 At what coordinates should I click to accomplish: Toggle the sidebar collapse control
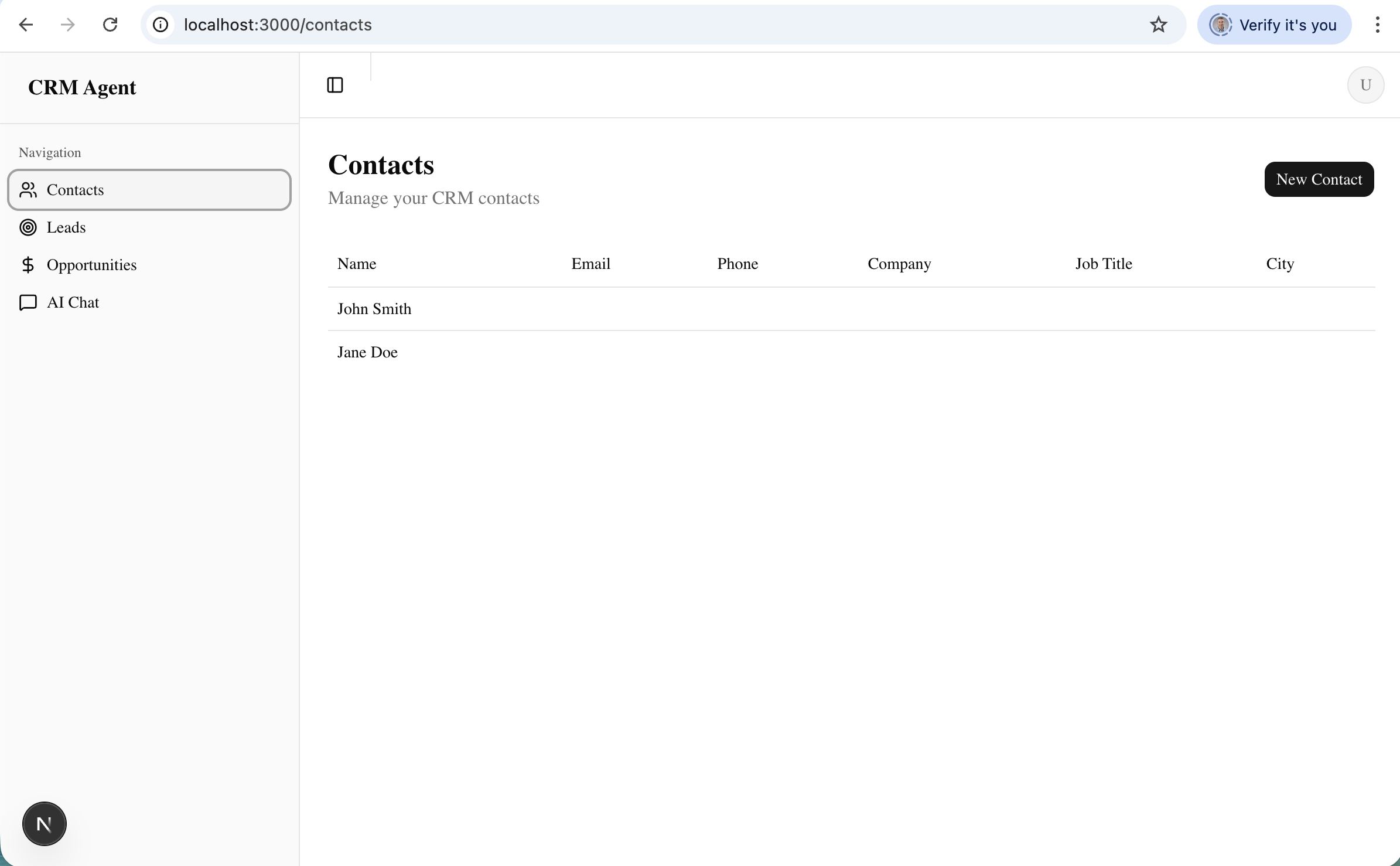pyautogui.click(x=334, y=85)
